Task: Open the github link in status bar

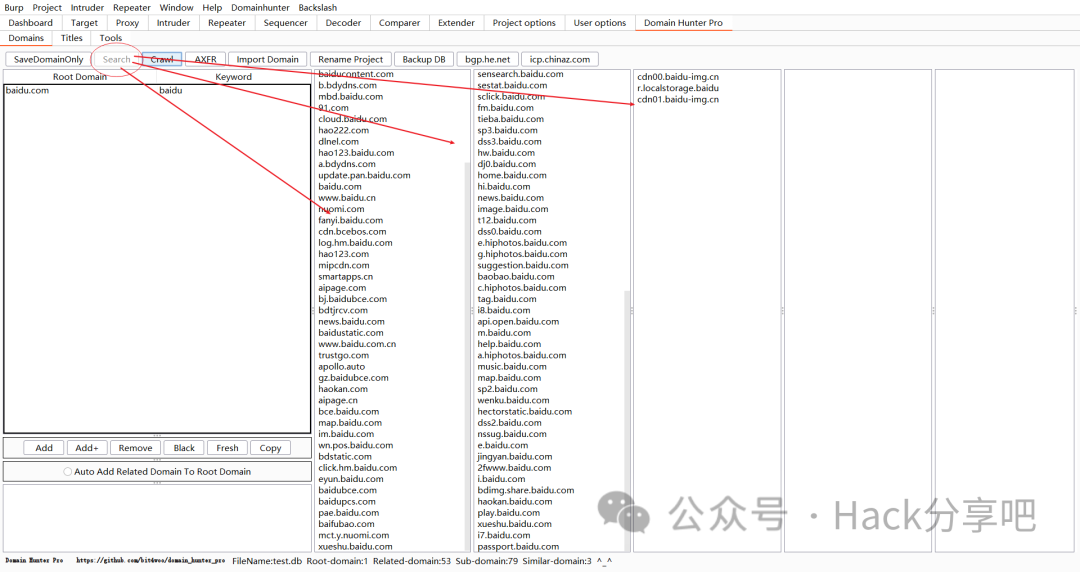Action: click(x=150, y=561)
